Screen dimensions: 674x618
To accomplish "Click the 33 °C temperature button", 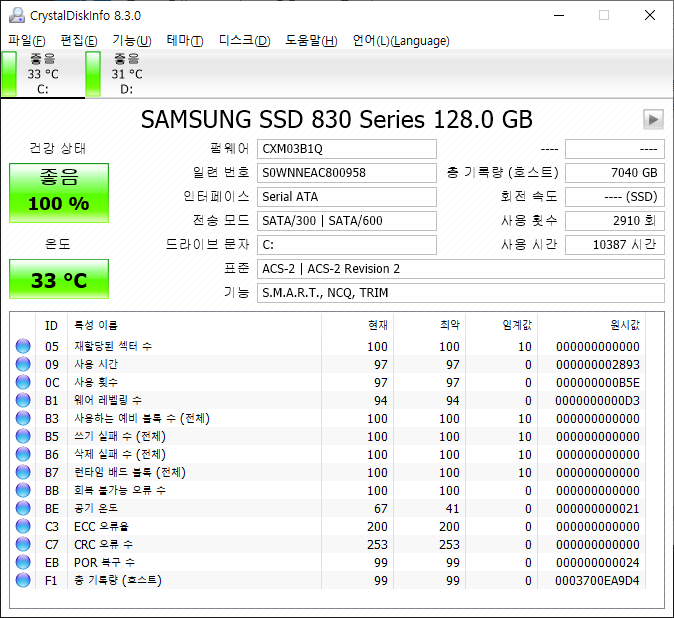I will [58, 280].
